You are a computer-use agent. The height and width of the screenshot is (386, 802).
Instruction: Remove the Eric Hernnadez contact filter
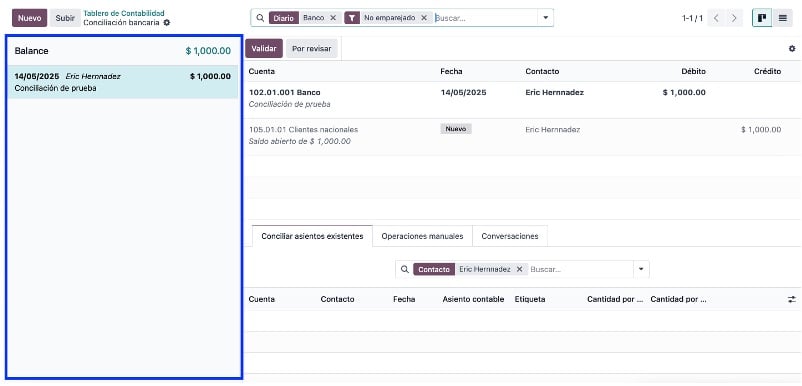(x=519, y=269)
